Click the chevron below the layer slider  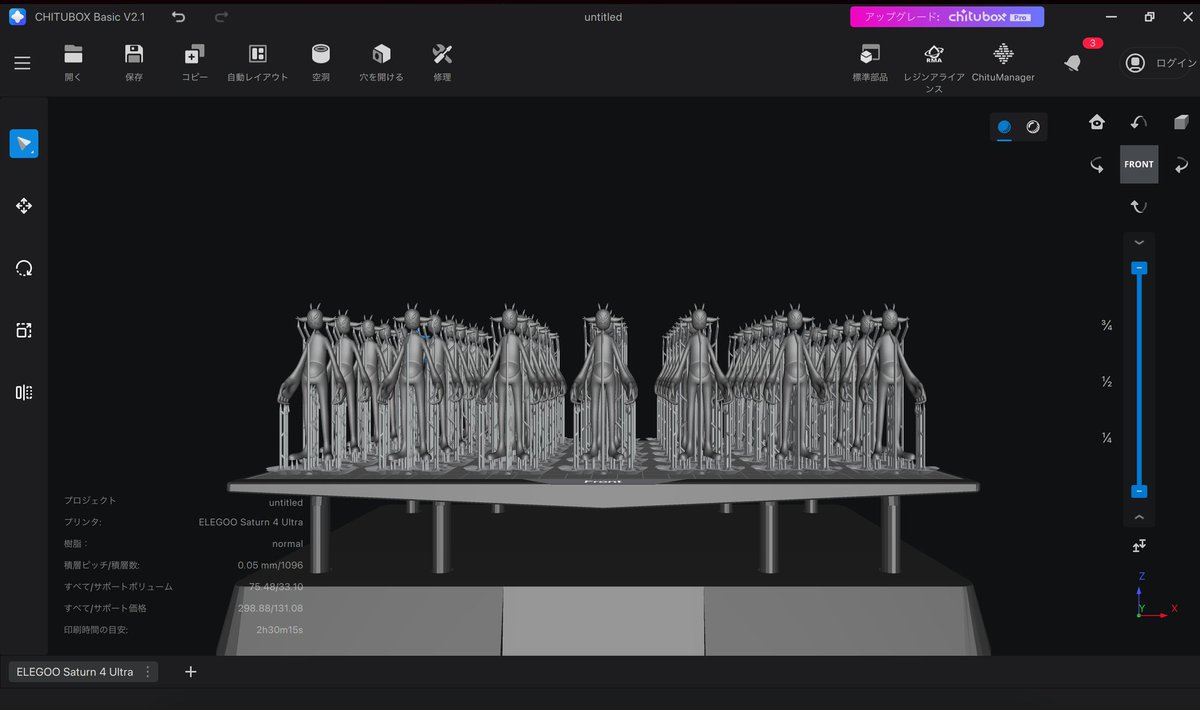(x=1139, y=517)
